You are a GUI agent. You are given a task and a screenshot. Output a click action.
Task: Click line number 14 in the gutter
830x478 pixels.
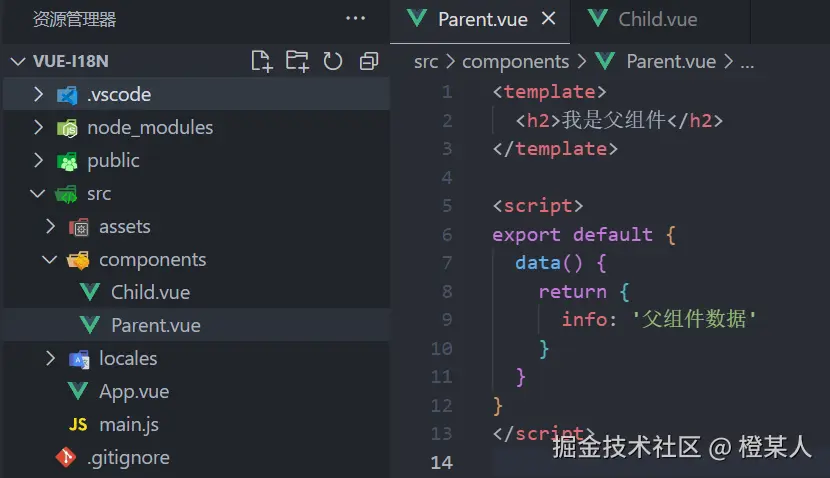point(441,463)
